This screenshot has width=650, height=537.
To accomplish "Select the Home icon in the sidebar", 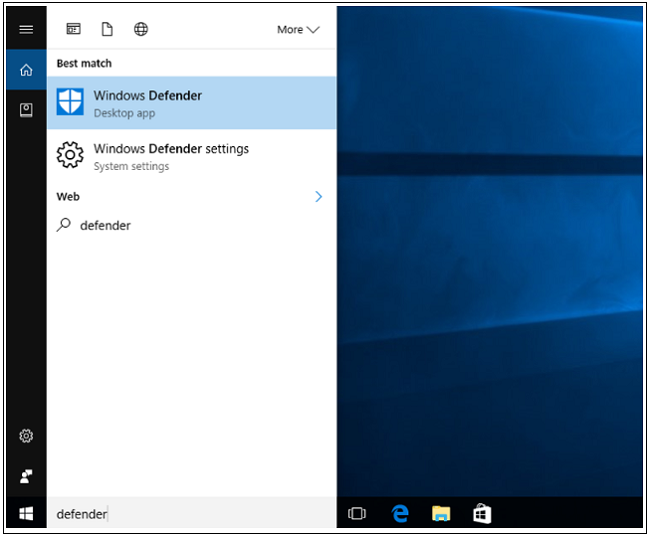I will tap(26, 70).
